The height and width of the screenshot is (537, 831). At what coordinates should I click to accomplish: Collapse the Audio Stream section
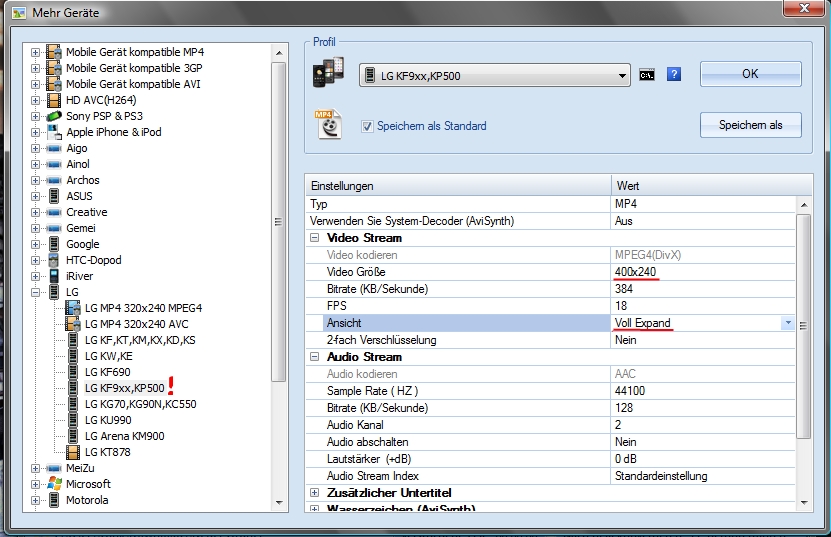coord(314,357)
